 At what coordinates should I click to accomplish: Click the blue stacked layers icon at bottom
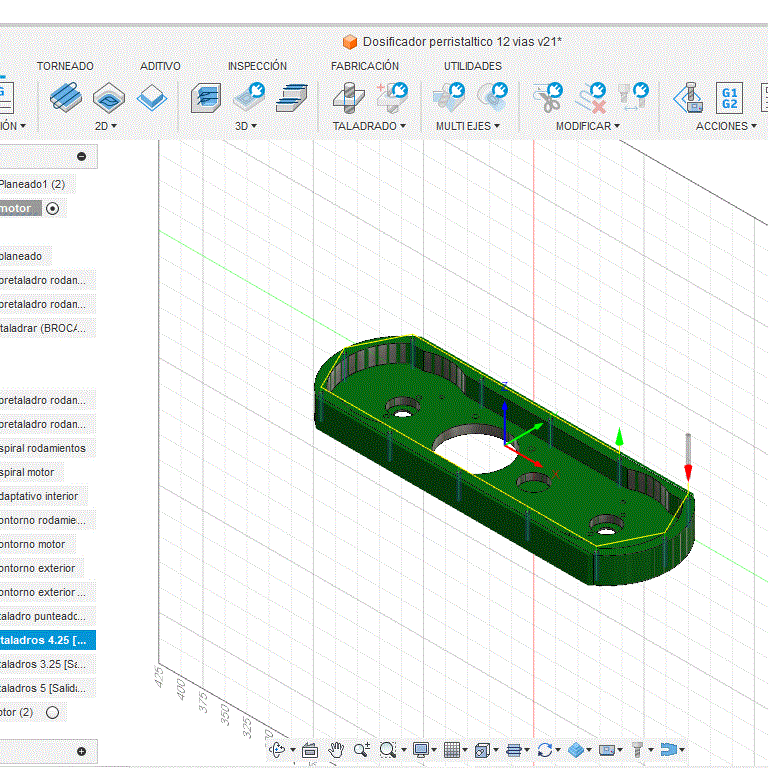[x=513, y=750]
